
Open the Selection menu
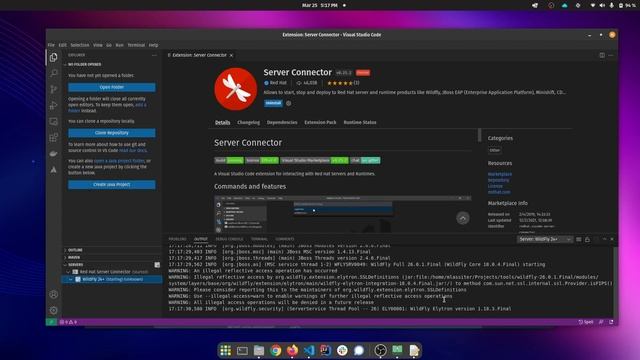coord(80,45)
